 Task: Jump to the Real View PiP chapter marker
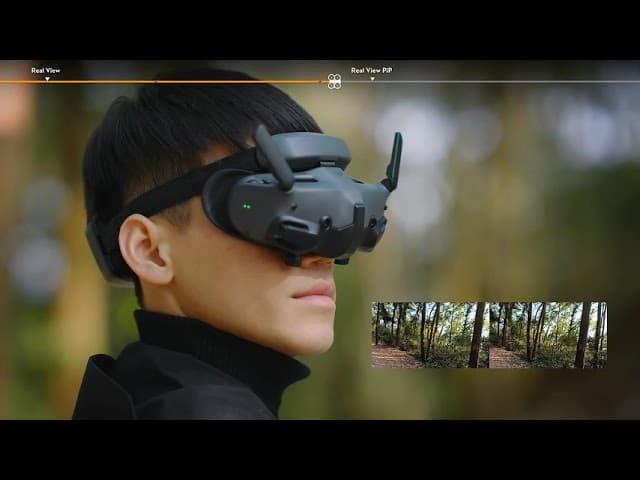372,79
